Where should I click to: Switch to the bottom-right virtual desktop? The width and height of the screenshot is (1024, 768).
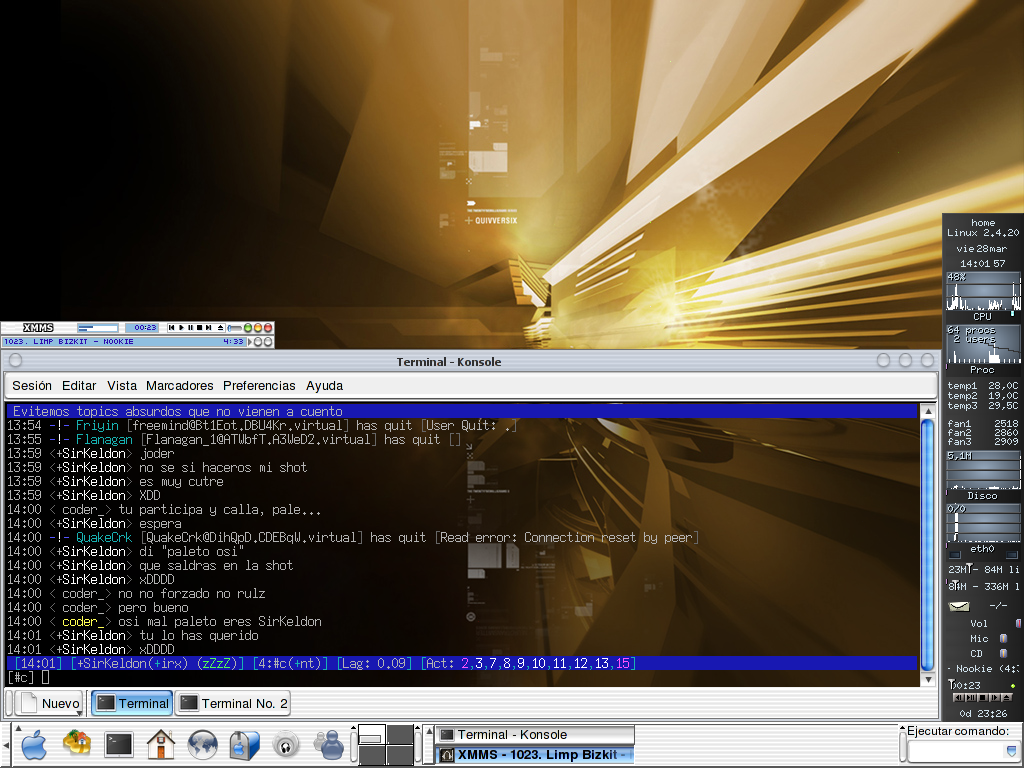[x=400, y=754]
